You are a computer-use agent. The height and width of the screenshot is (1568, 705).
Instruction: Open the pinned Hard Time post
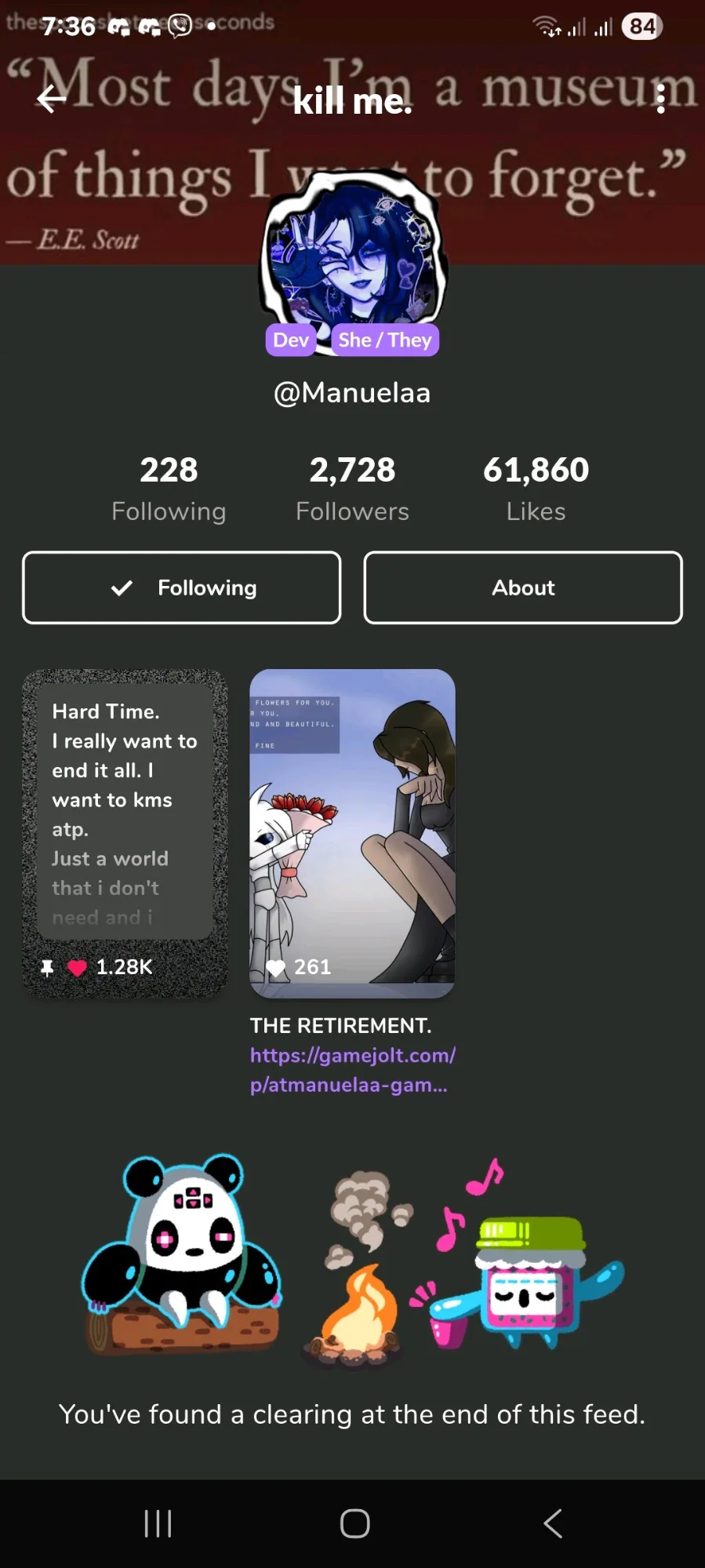click(125, 833)
